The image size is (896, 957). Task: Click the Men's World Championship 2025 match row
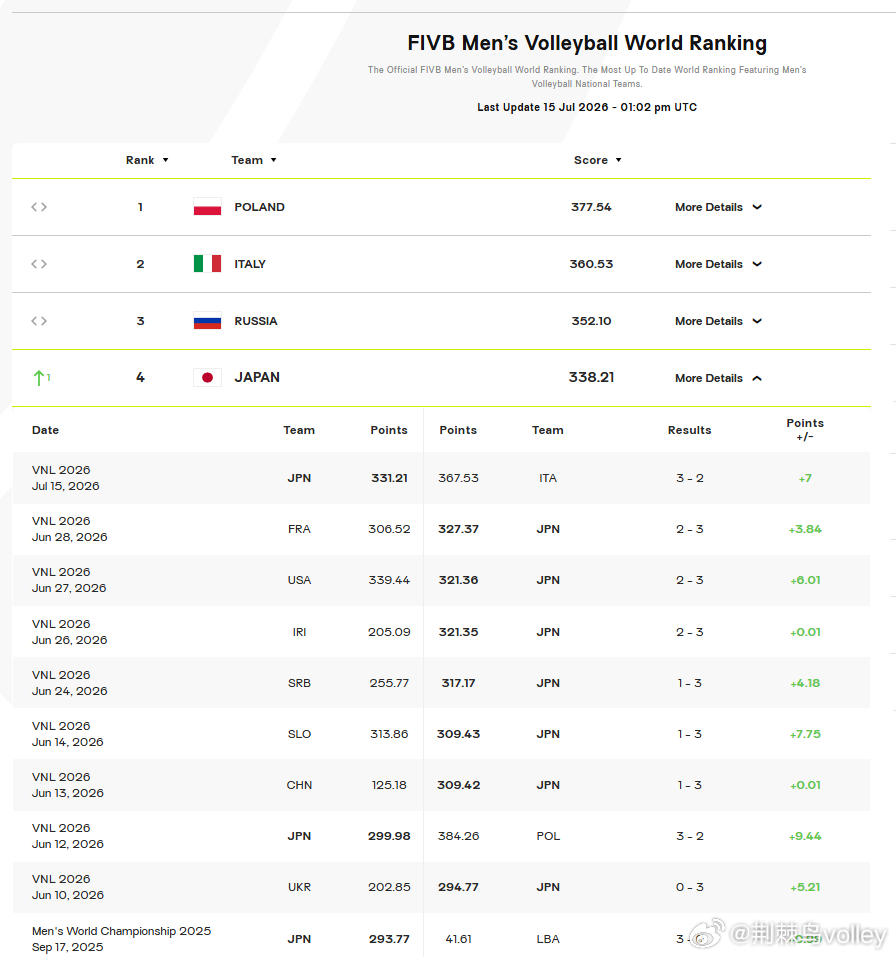[x=441, y=936]
